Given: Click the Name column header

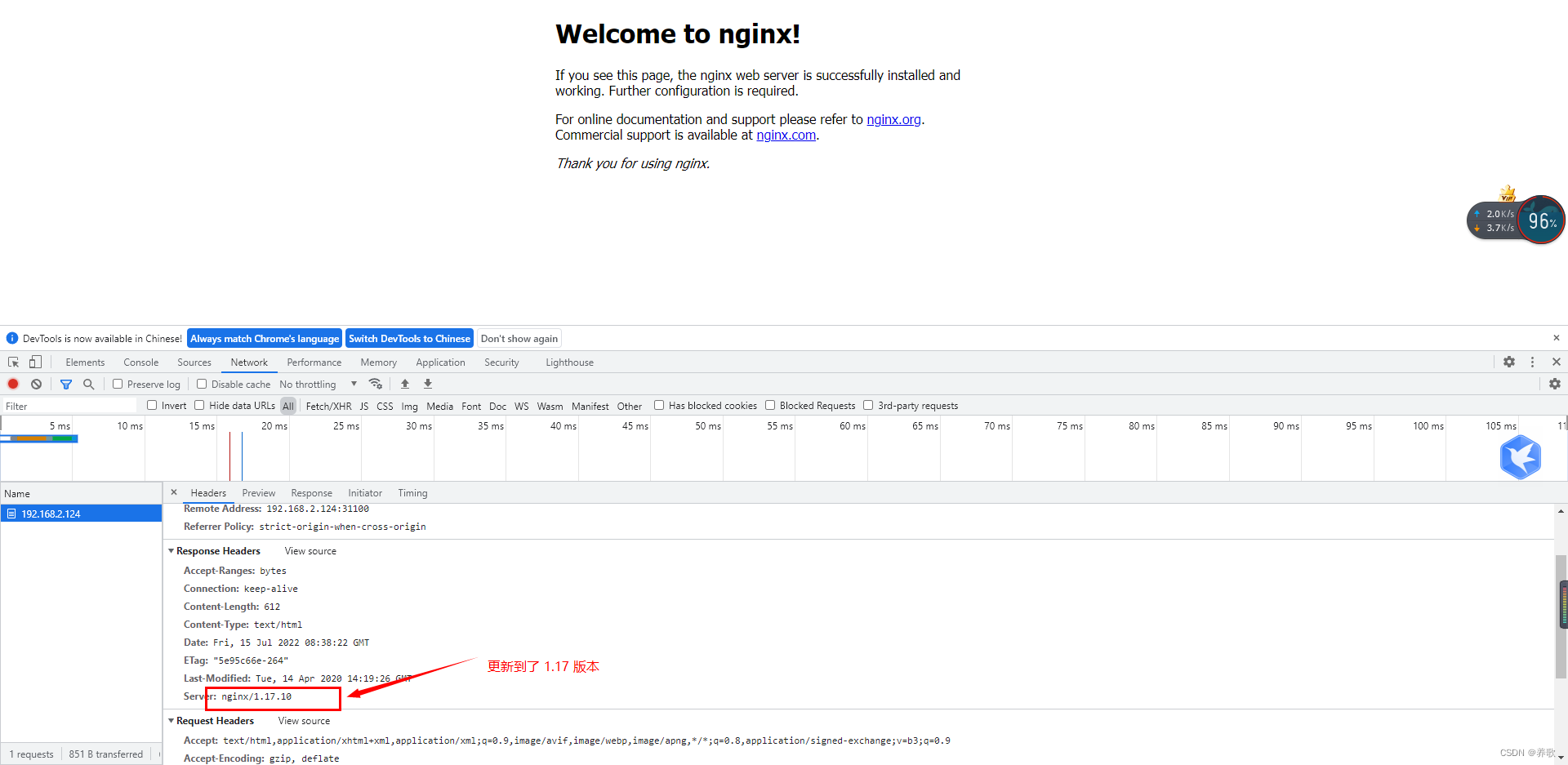Looking at the screenshot, I should click(81, 493).
